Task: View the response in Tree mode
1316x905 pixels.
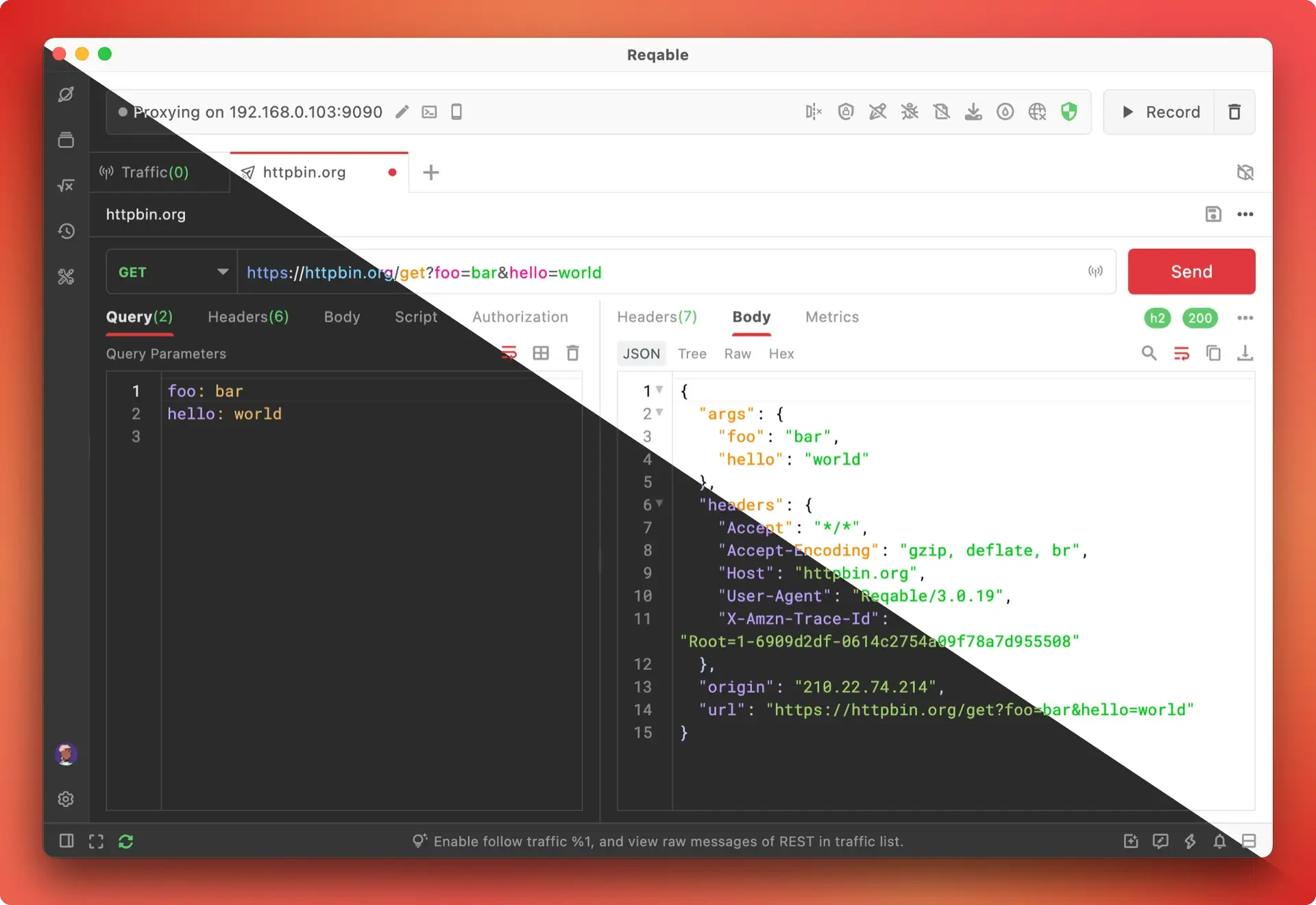Action: [692, 353]
